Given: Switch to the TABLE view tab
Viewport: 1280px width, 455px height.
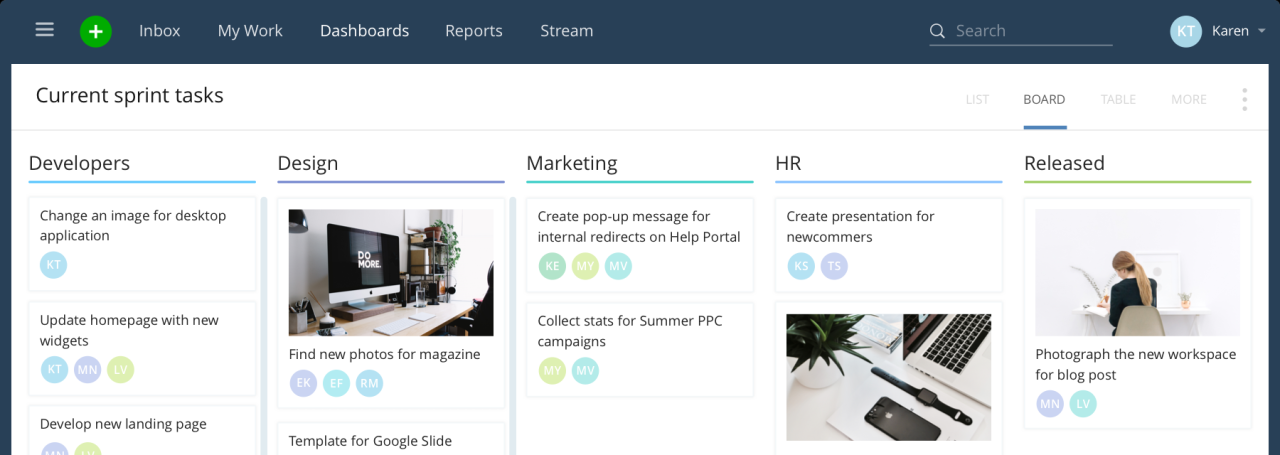Looking at the screenshot, I should (1118, 100).
